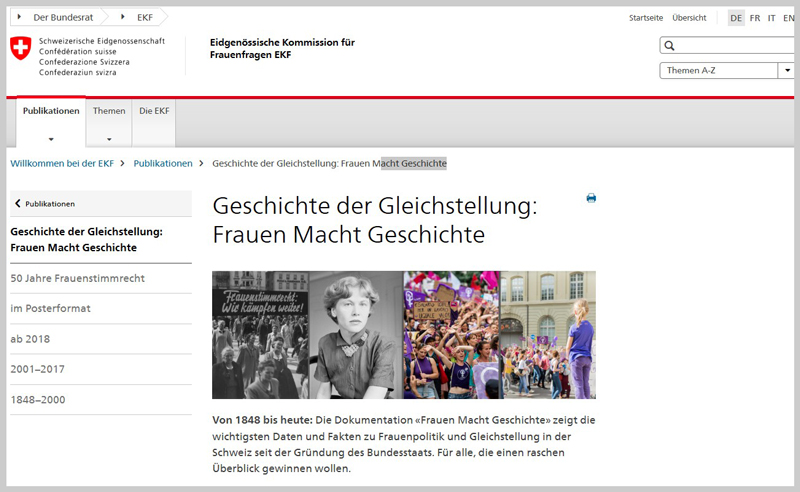Expand the Publikationen navigation menu
The height and width of the screenshot is (492, 800).
pos(51,138)
